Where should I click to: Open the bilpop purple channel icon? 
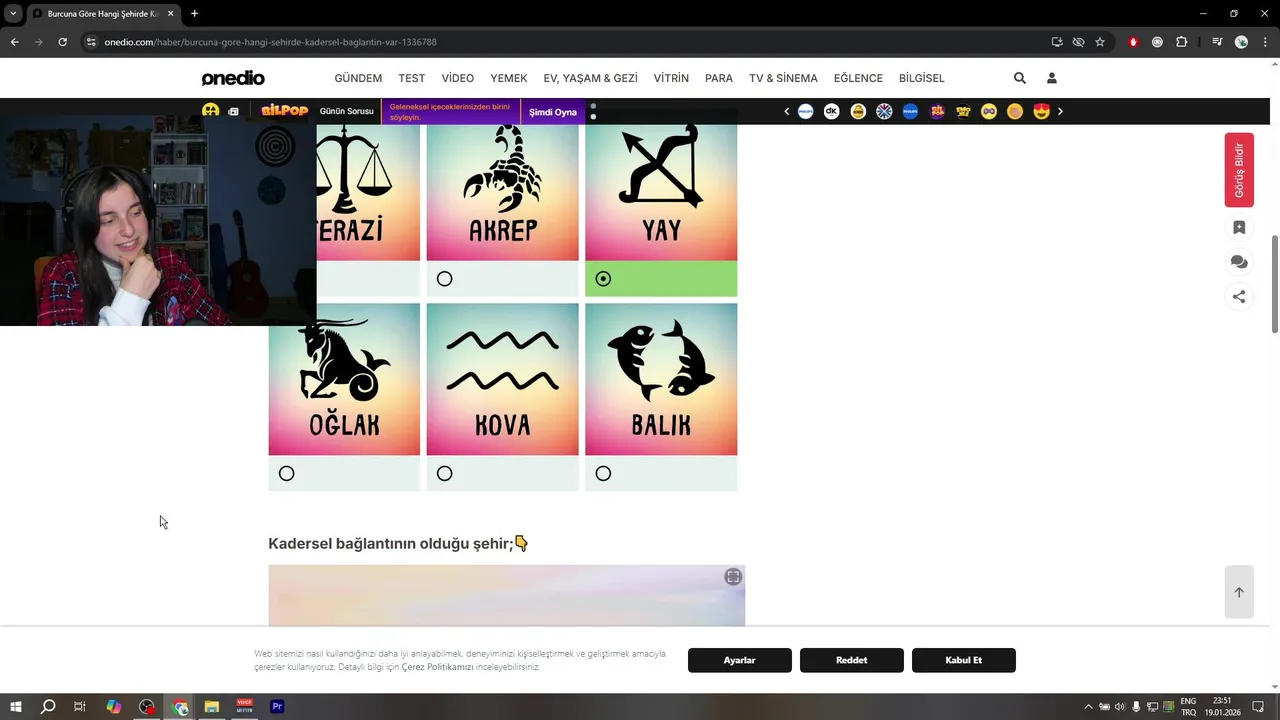[x=937, y=111]
